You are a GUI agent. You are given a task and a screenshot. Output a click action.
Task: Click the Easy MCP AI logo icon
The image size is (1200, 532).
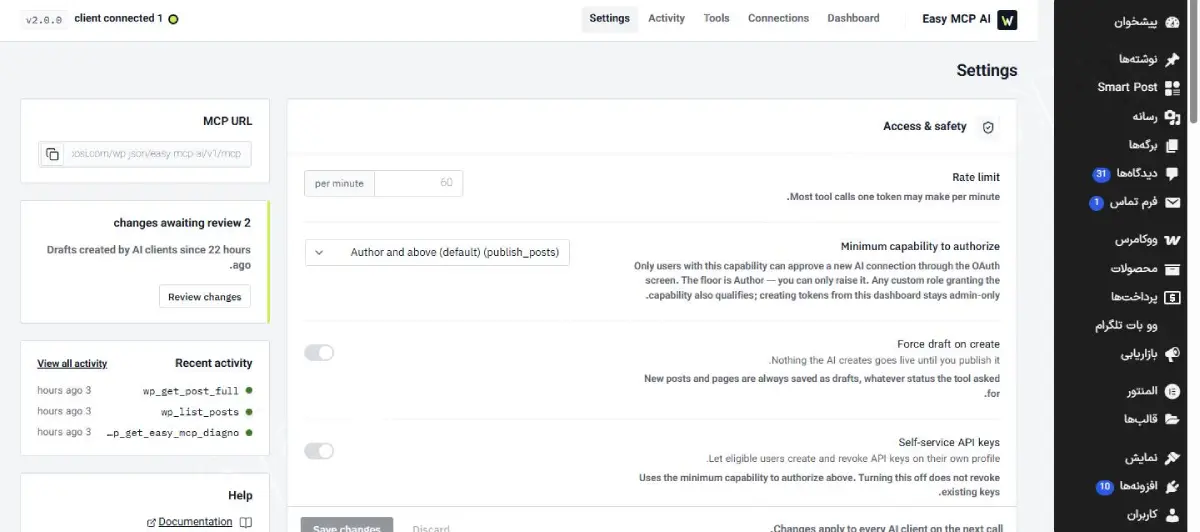pyautogui.click(x=1007, y=19)
